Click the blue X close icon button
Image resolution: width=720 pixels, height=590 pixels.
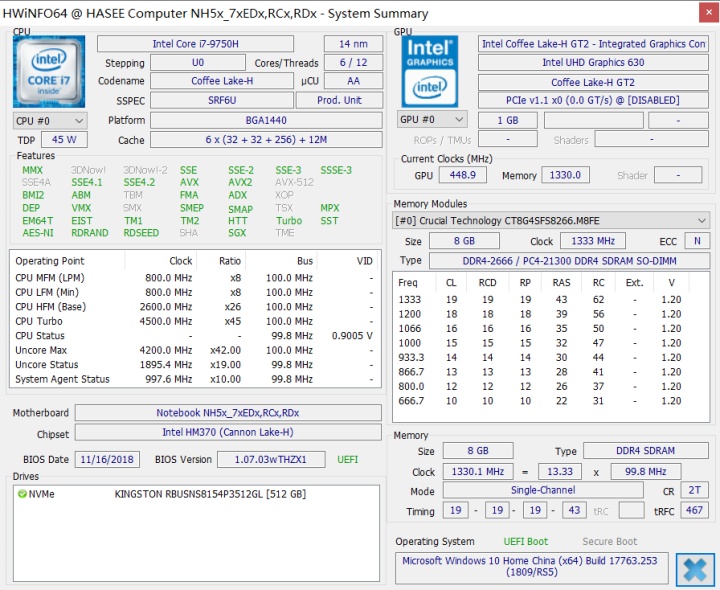tap(695, 569)
